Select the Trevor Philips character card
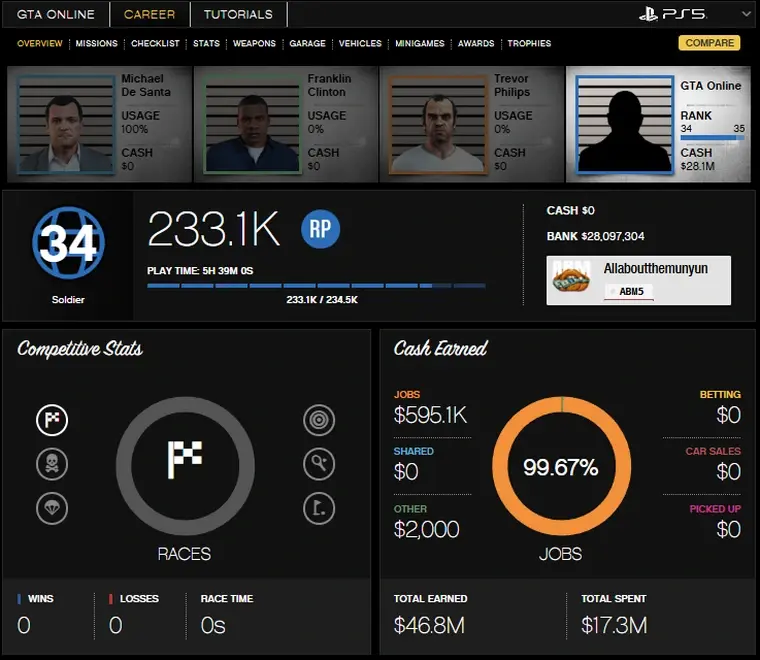760x660 pixels. [x=472, y=125]
